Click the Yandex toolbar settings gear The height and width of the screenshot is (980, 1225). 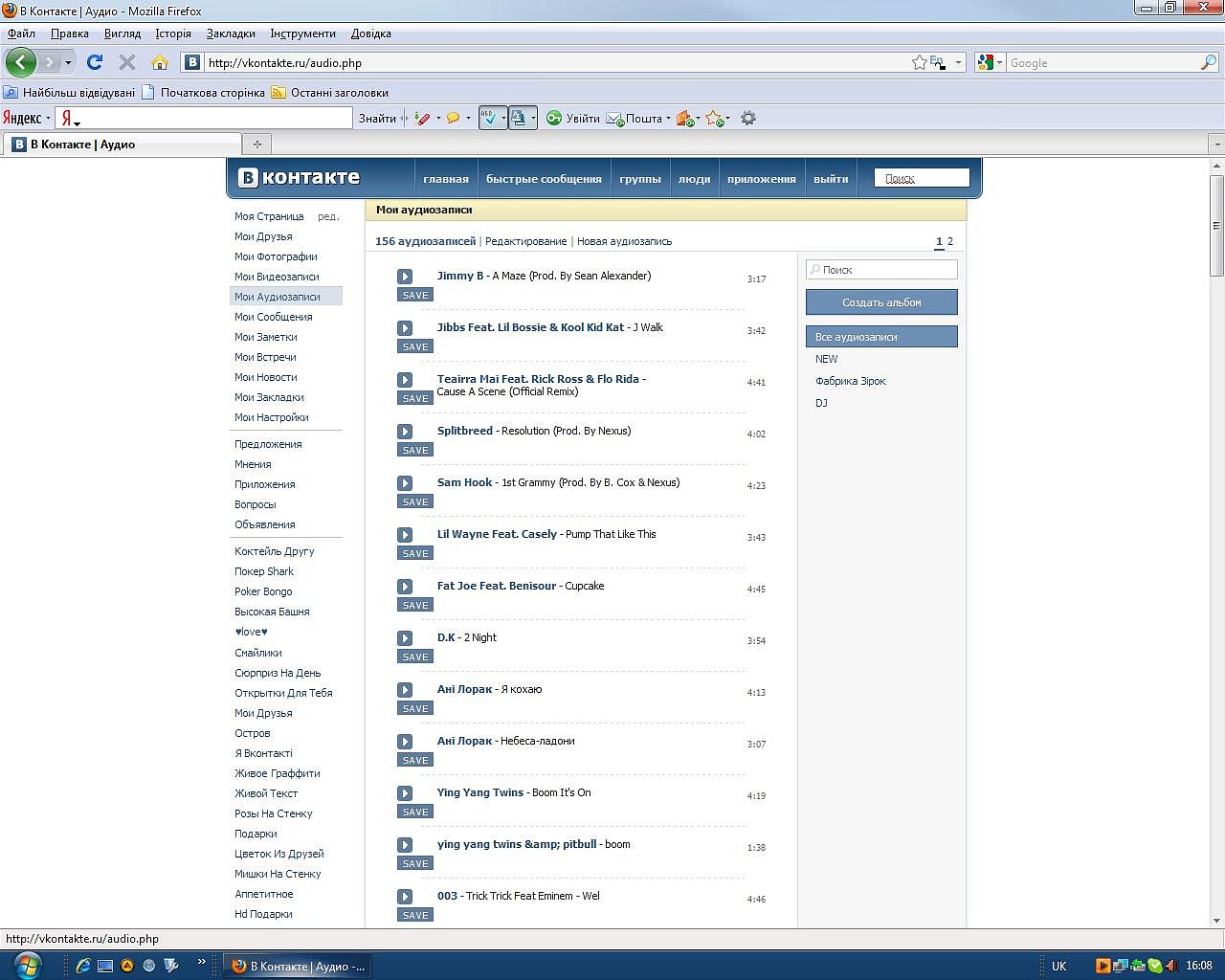pos(748,118)
